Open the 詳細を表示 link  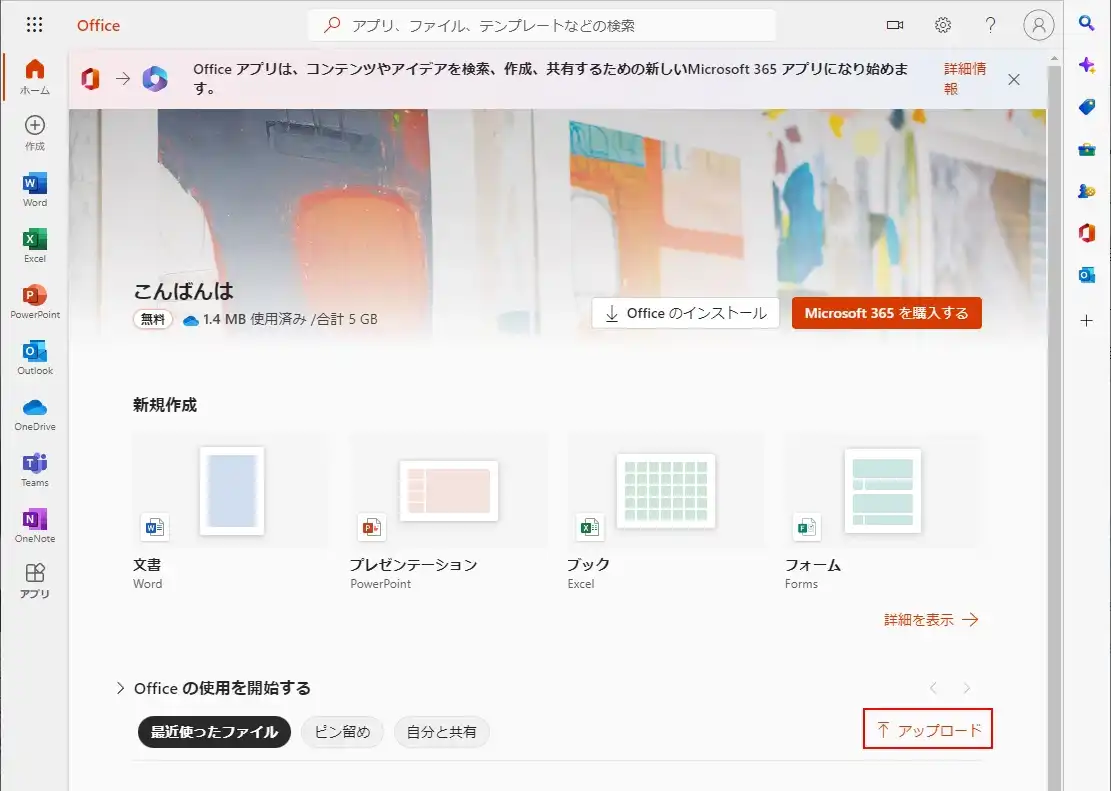[x=931, y=620]
